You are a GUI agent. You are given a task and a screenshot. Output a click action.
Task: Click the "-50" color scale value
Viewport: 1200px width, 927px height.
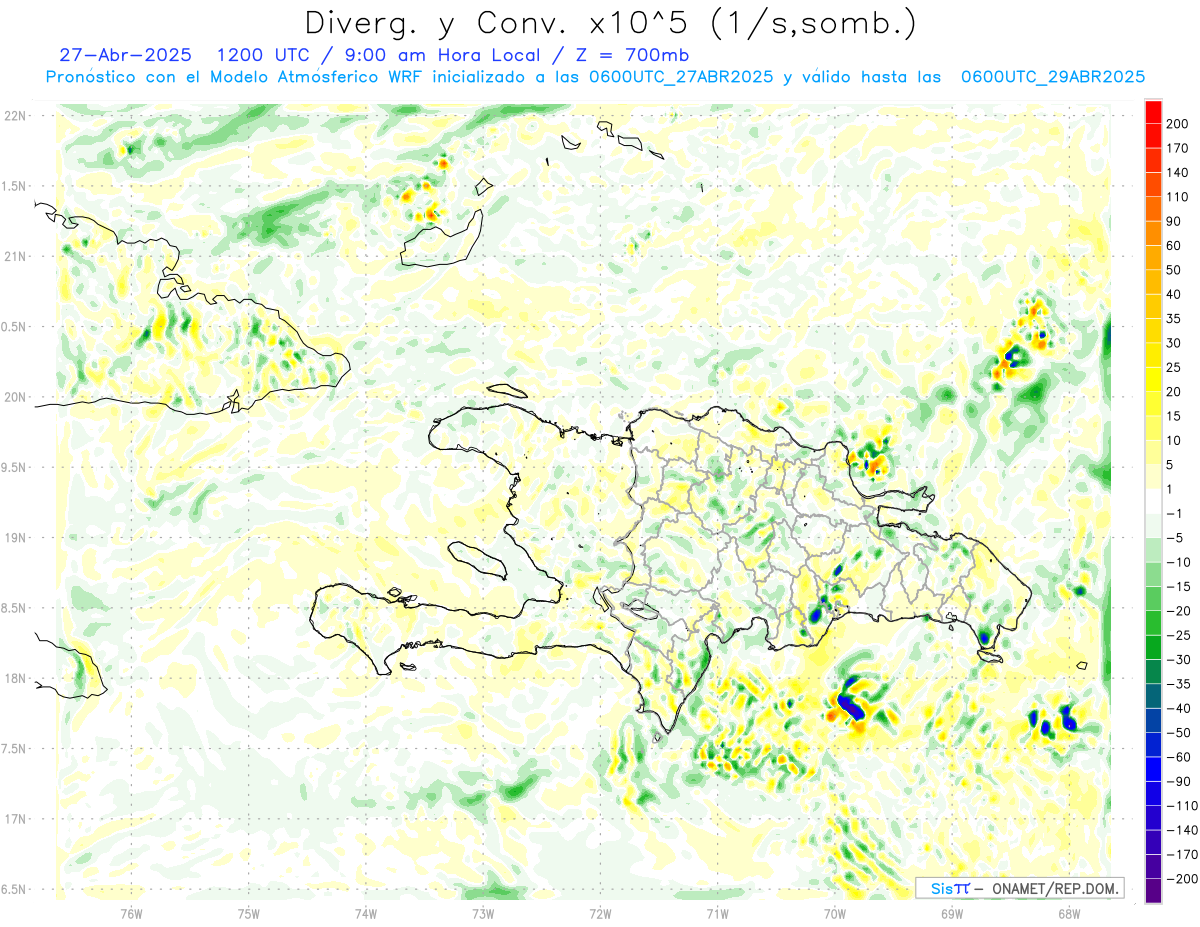tap(1177, 733)
